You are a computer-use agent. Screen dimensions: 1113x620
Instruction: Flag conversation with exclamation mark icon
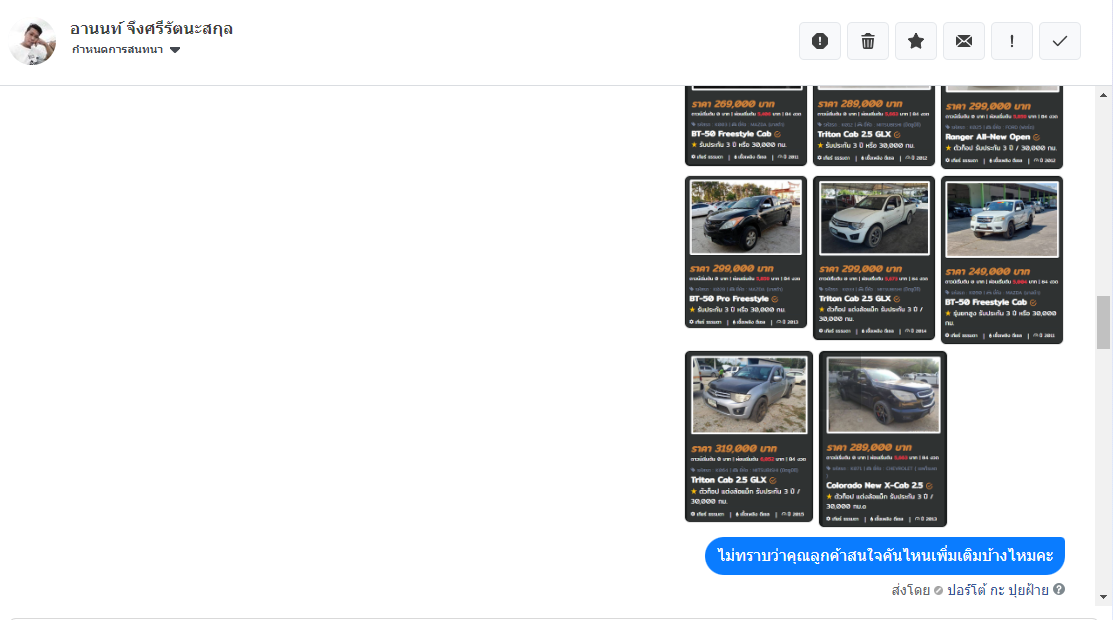coord(1011,41)
